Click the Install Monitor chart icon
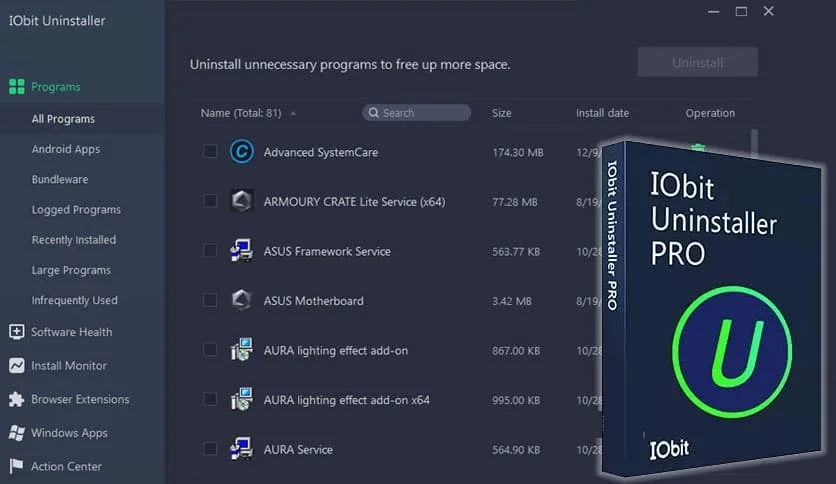 tap(17, 366)
